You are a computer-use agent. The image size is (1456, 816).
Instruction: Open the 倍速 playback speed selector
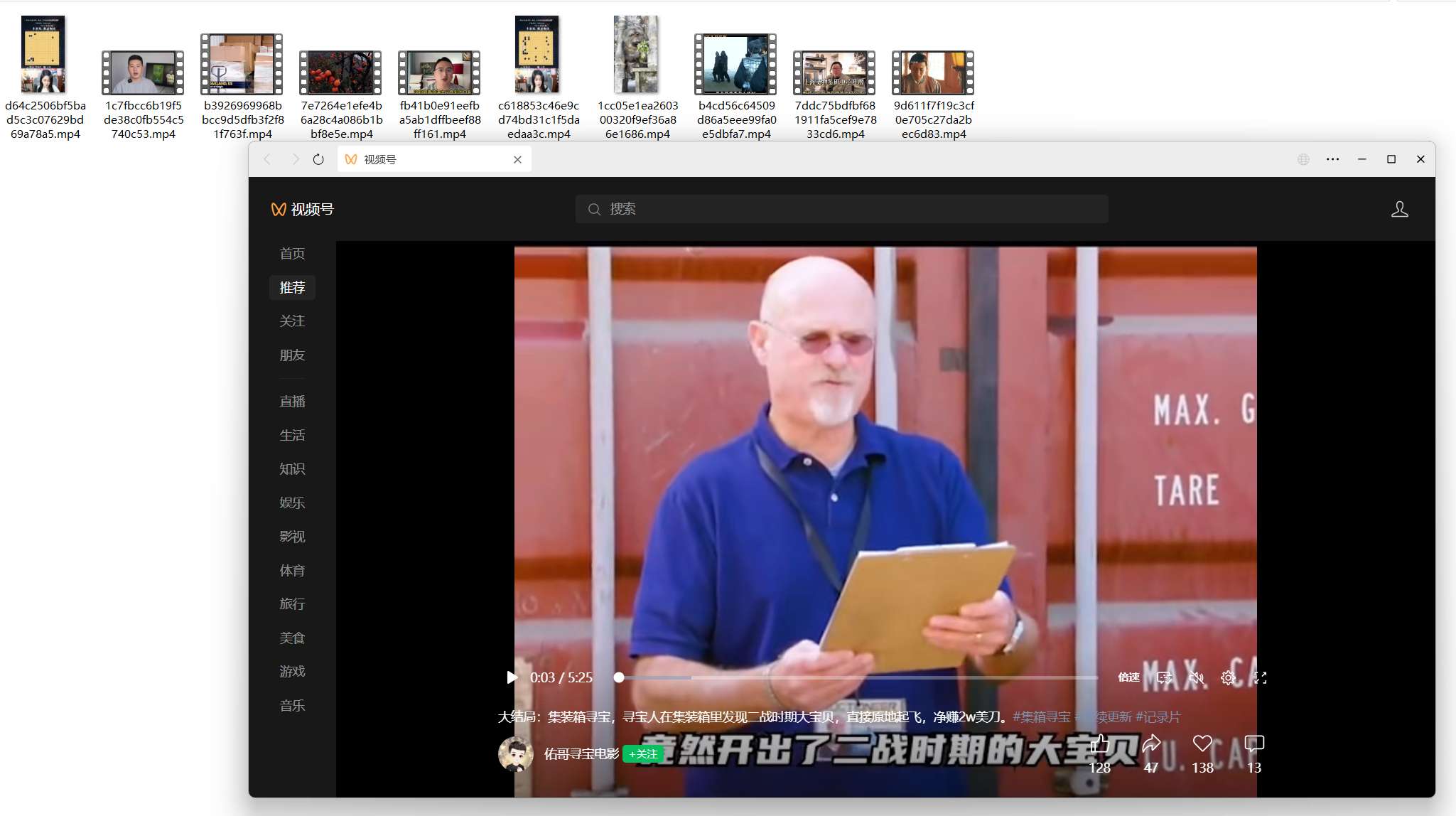[x=1129, y=677]
